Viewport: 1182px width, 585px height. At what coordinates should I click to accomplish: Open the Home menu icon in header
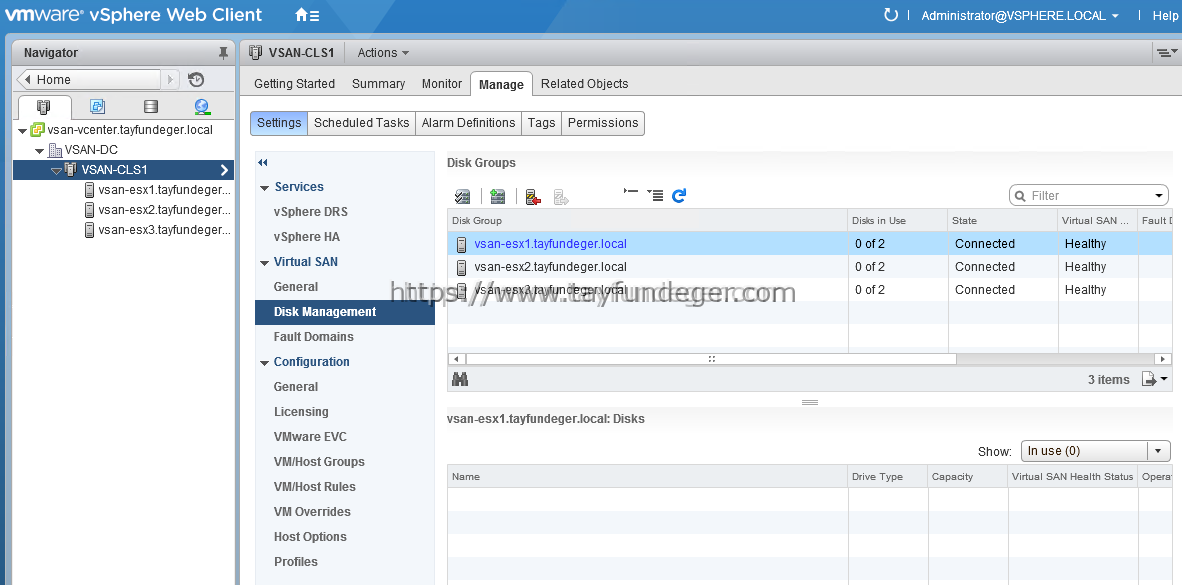[307, 15]
